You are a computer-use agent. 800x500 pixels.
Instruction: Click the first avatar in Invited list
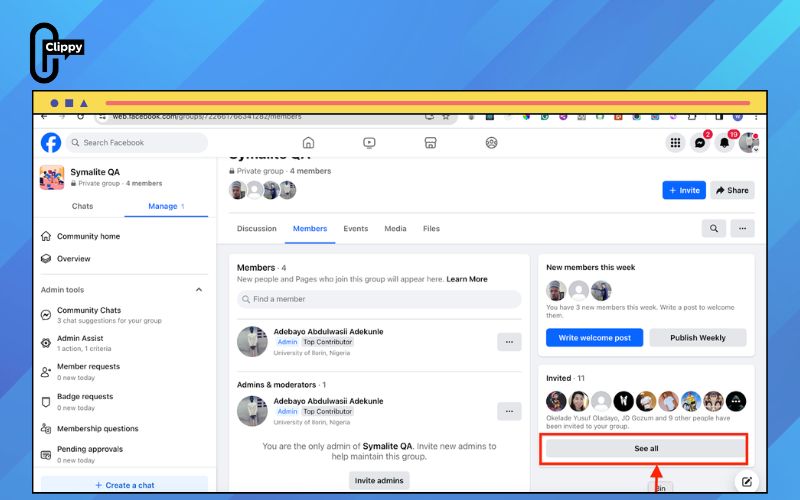point(556,402)
